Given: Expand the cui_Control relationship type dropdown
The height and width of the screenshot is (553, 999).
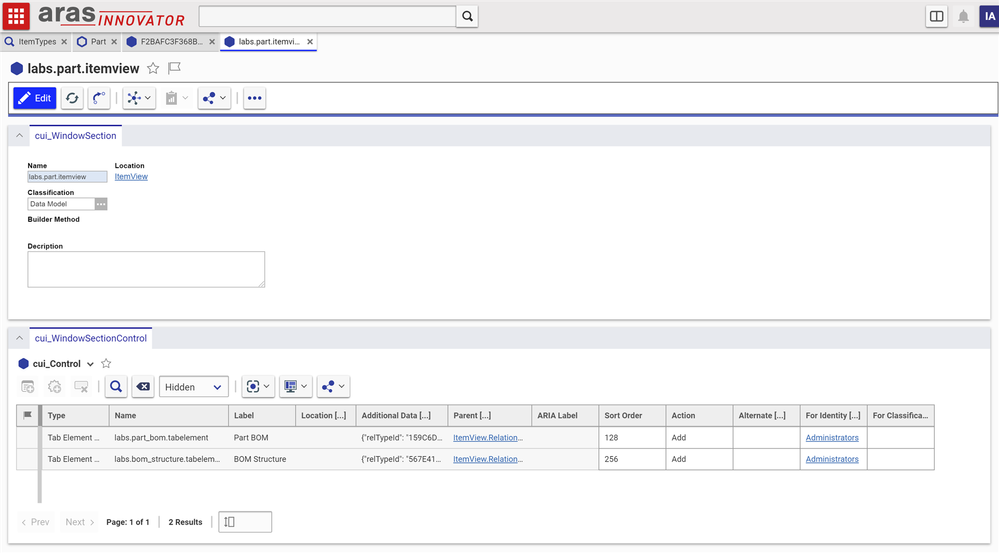Looking at the screenshot, I should [91, 364].
